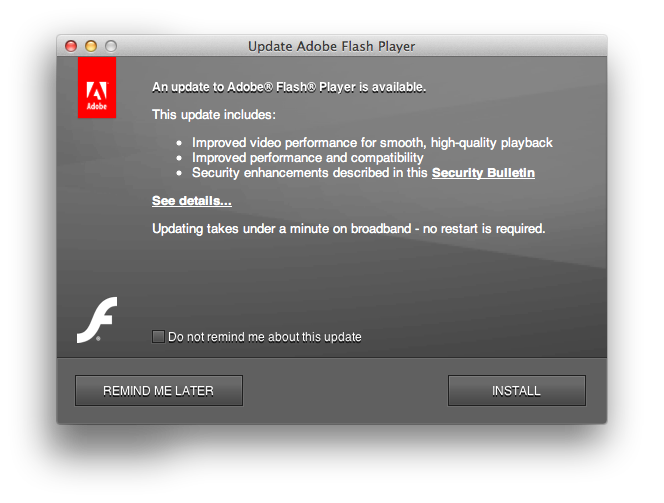The height and width of the screenshot is (503, 664).
Task: Select the 'update is available' headline text
Action: tap(289, 87)
